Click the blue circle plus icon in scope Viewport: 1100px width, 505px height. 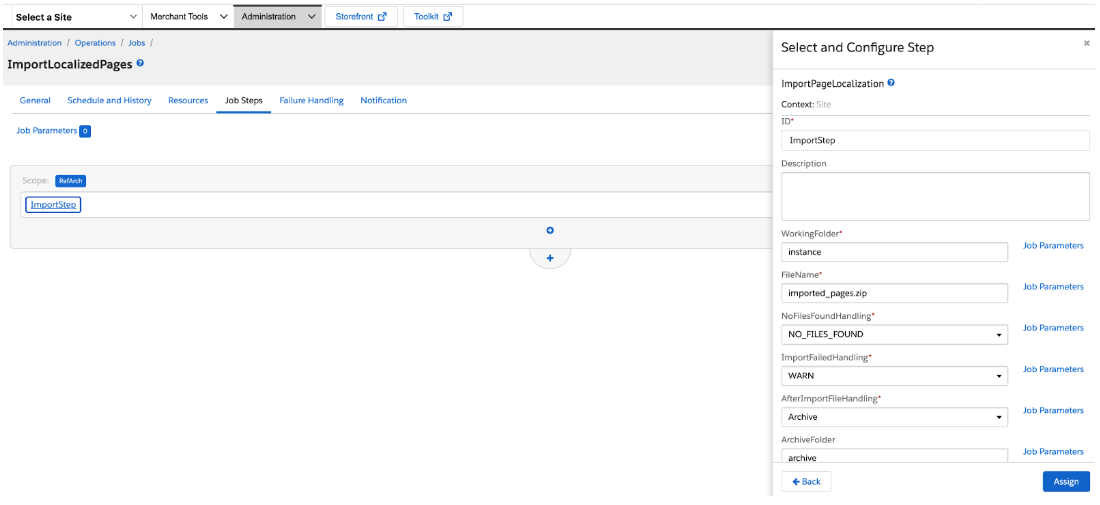point(550,231)
